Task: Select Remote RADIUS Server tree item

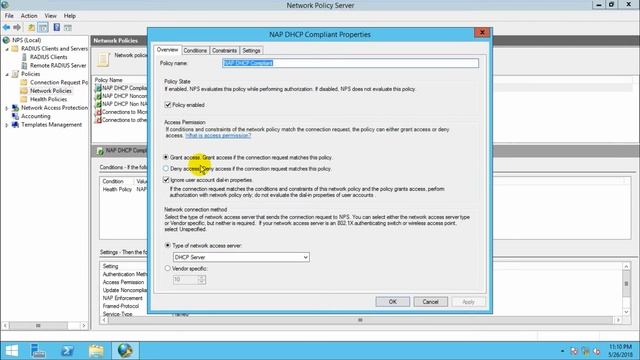Action: click(58, 65)
